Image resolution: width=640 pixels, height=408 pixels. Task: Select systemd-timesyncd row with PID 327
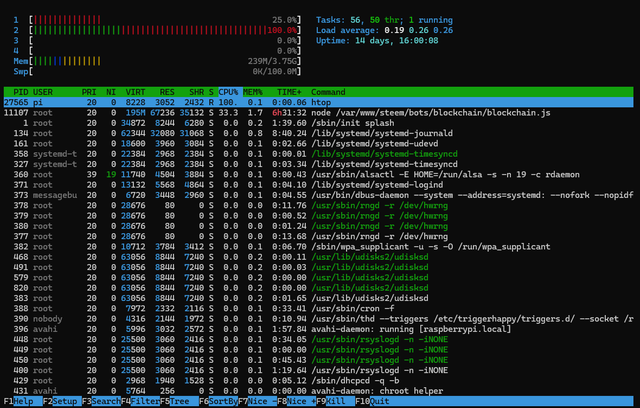[x=318, y=164]
